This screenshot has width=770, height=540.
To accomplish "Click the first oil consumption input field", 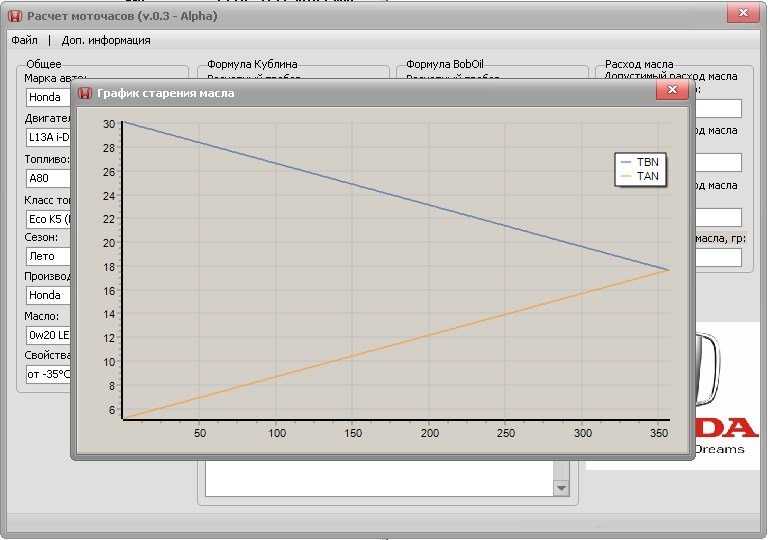I will pyautogui.click(x=718, y=108).
